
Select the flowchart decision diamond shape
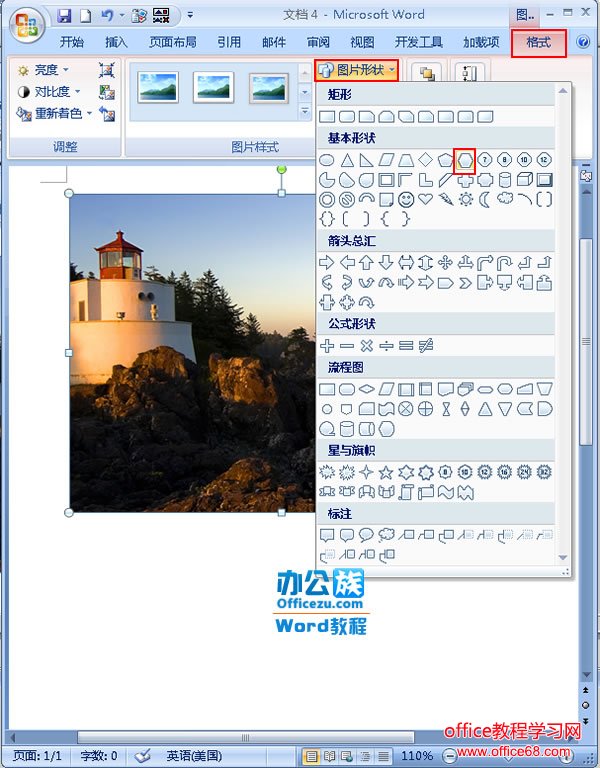coord(366,389)
